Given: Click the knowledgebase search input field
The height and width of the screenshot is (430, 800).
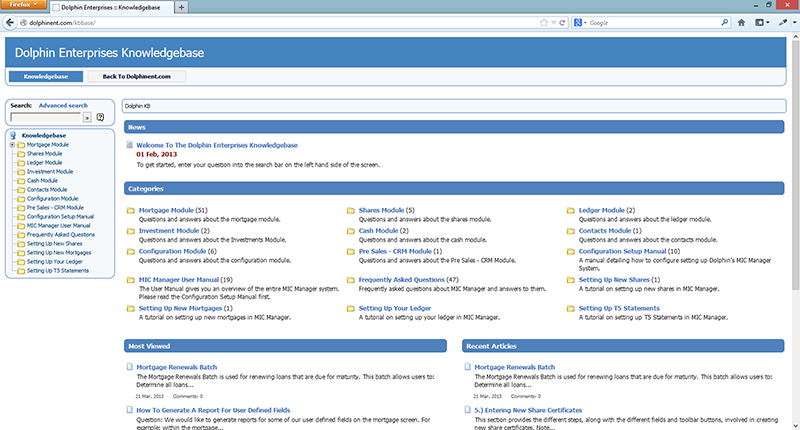Looking at the screenshot, I should click(46, 118).
